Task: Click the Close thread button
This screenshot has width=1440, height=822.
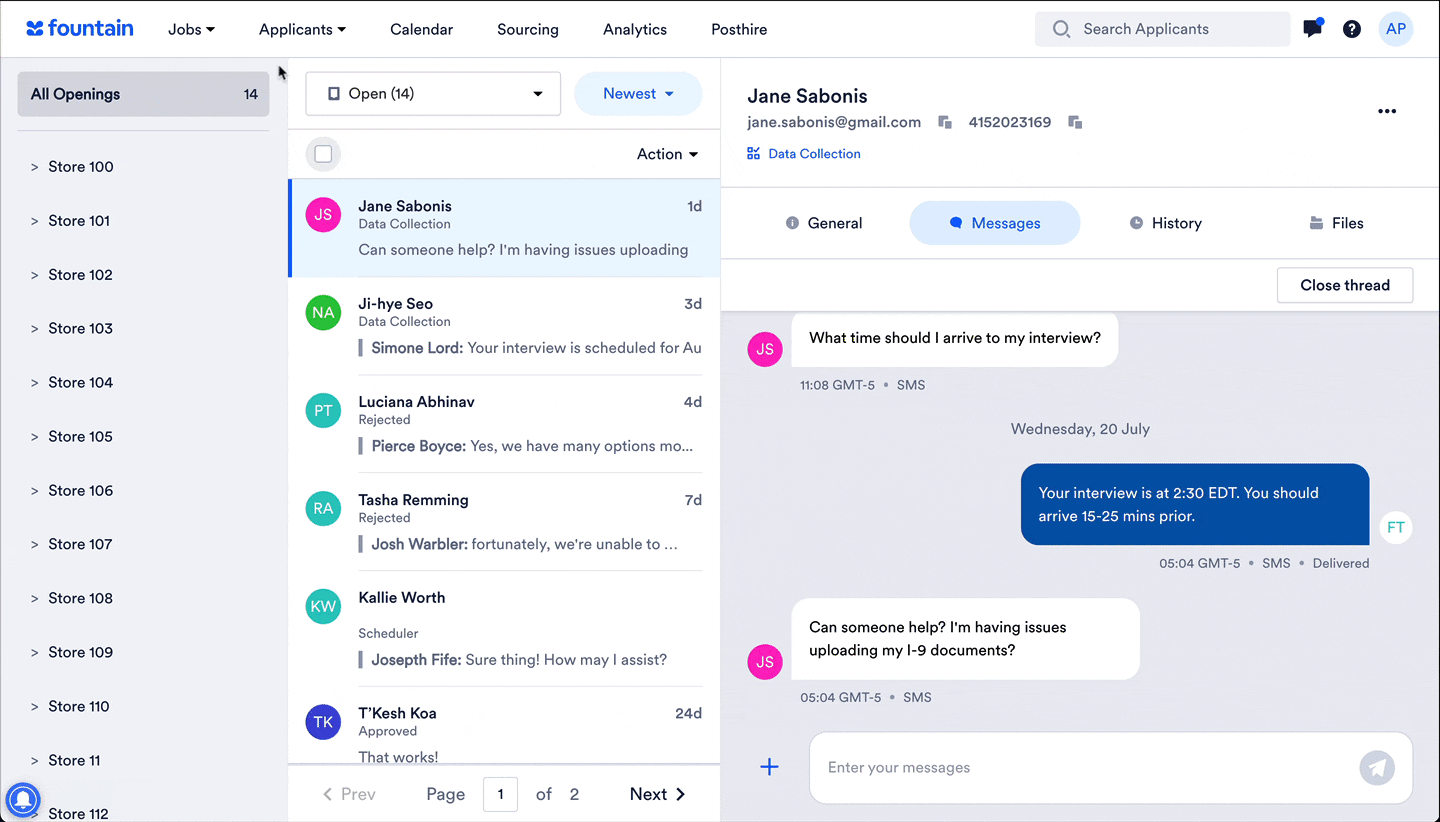Action: point(1344,285)
